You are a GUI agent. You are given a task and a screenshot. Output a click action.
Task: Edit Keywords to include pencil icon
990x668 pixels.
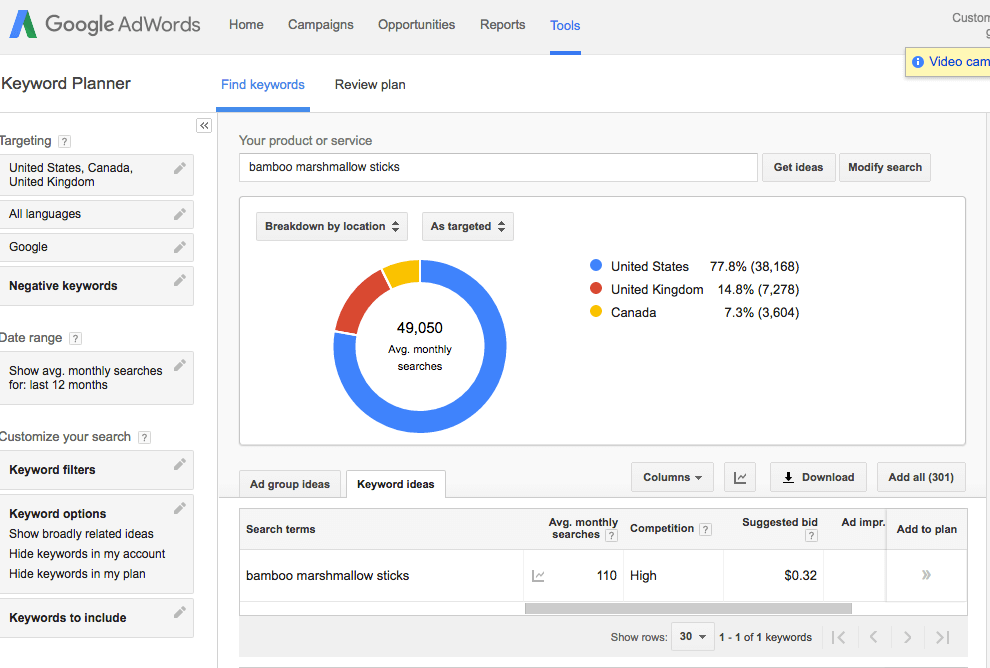[180, 612]
